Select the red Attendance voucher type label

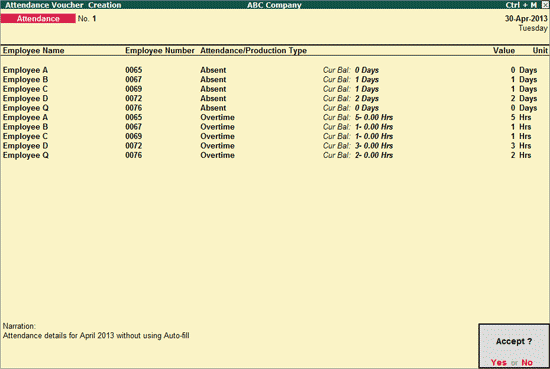click(38, 19)
